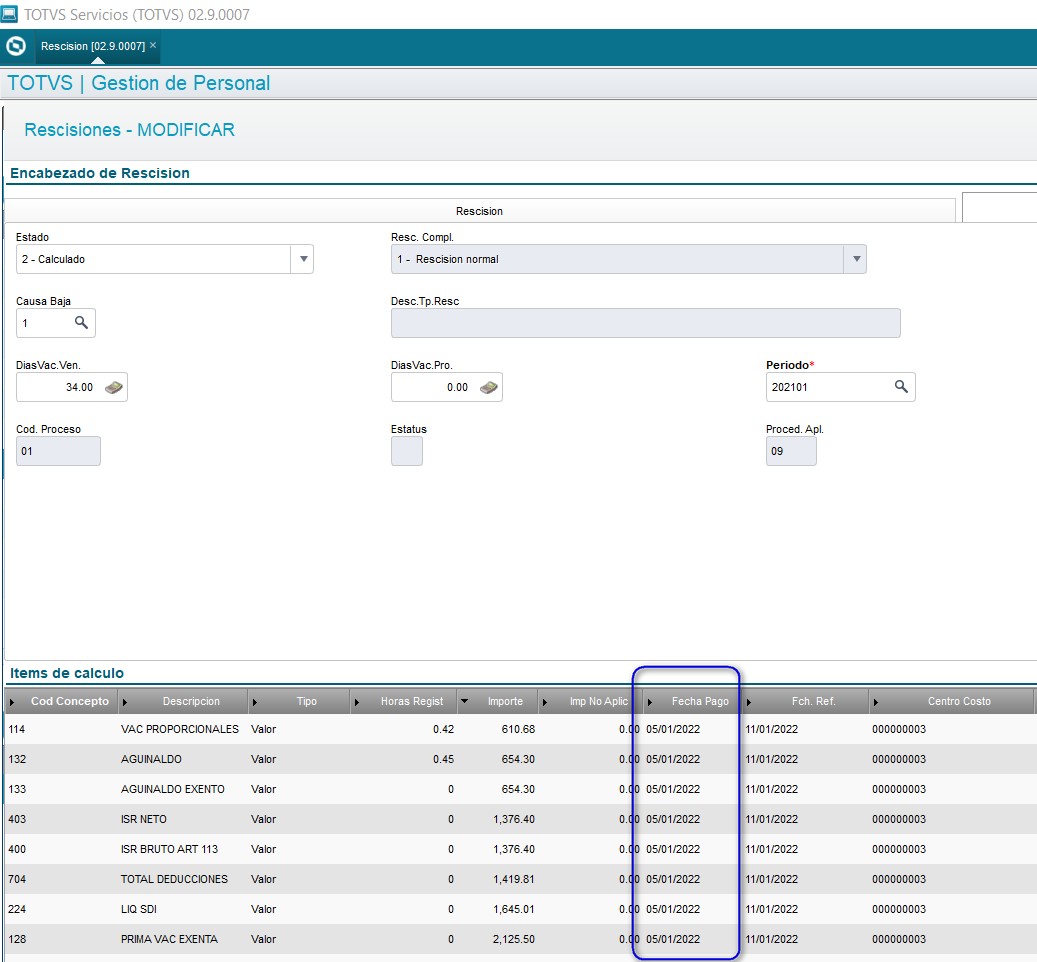Click the Importe value 2,125.50
This screenshot has height=962, width=1037.
click(x=514, y=939)
